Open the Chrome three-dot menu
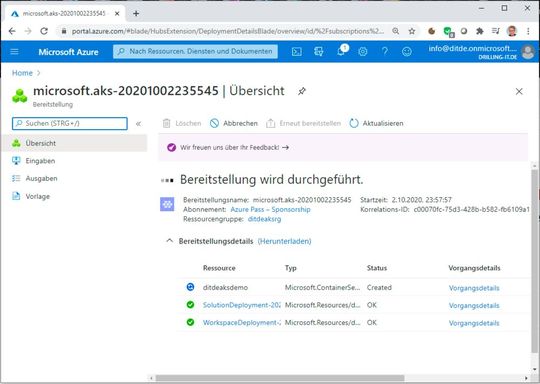 (x=528, y=31)
